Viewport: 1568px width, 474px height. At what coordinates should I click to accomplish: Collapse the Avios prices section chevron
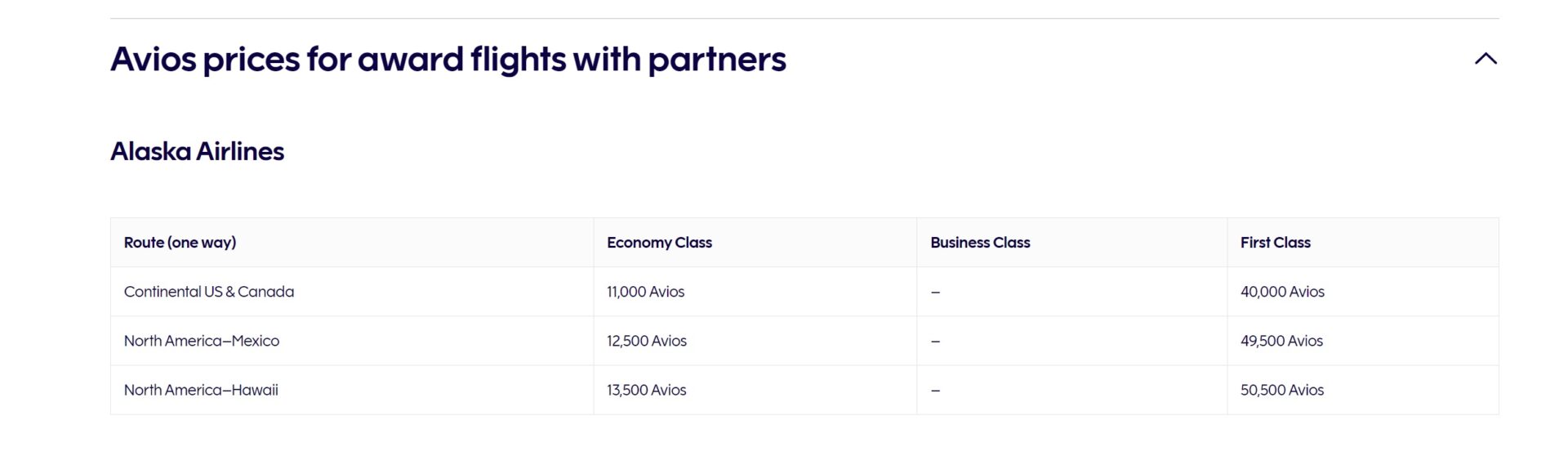1486,59
